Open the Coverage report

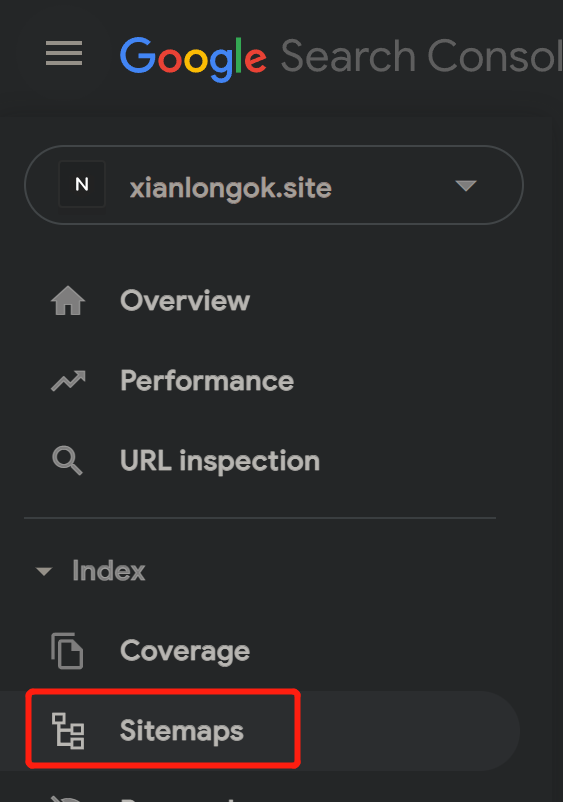[x=185, y=651]
